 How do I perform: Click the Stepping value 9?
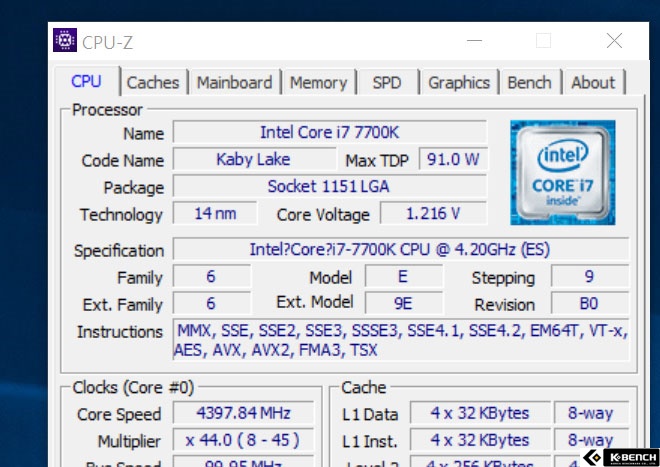click(x=590, y=277)
